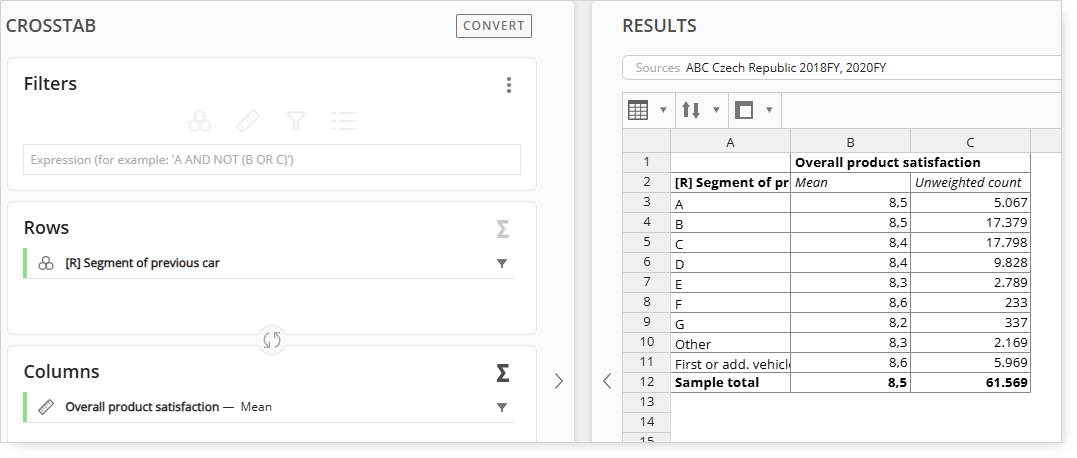Screen dimensions: 1077x458
Task: Click the funnel filter icon in Filters
Action: click(295, 122)
